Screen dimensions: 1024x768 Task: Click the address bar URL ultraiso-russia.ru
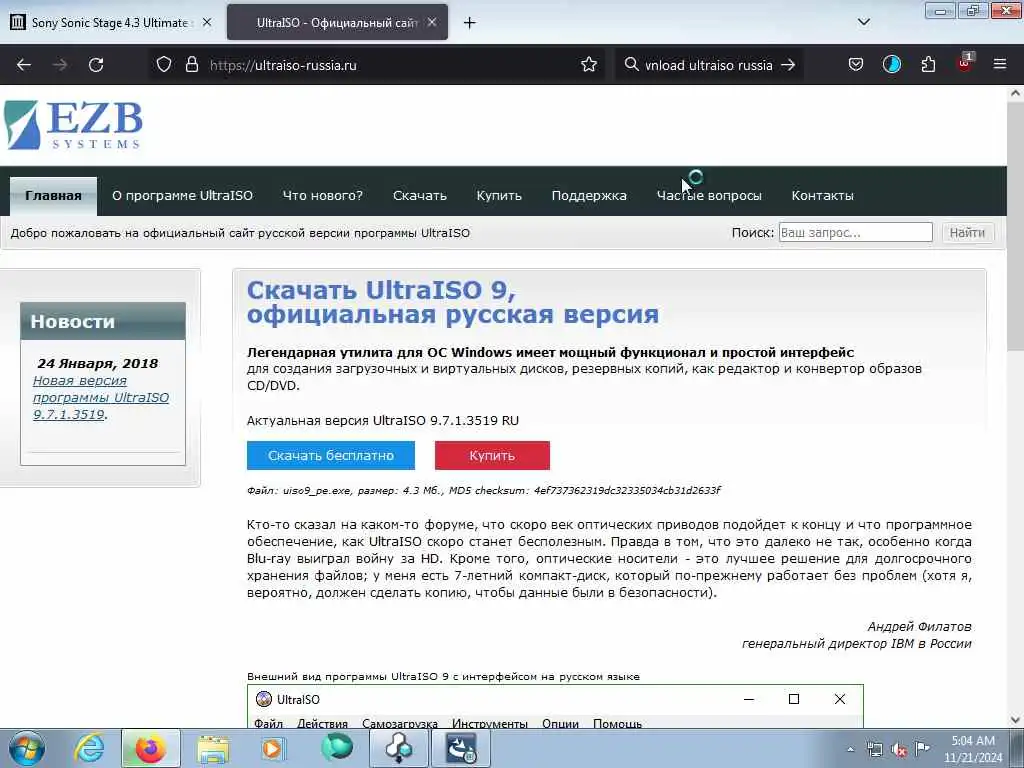click(x=283, y=65)
